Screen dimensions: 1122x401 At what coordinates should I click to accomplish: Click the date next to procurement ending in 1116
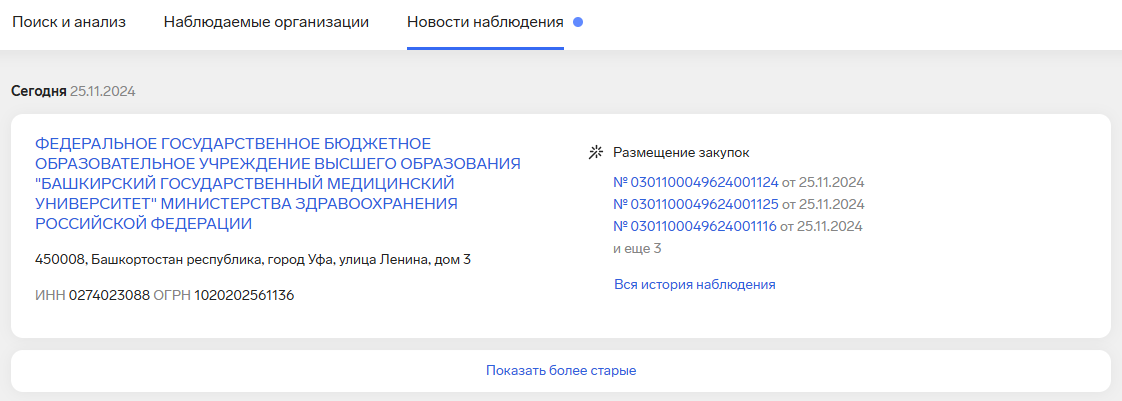[821, 226]
